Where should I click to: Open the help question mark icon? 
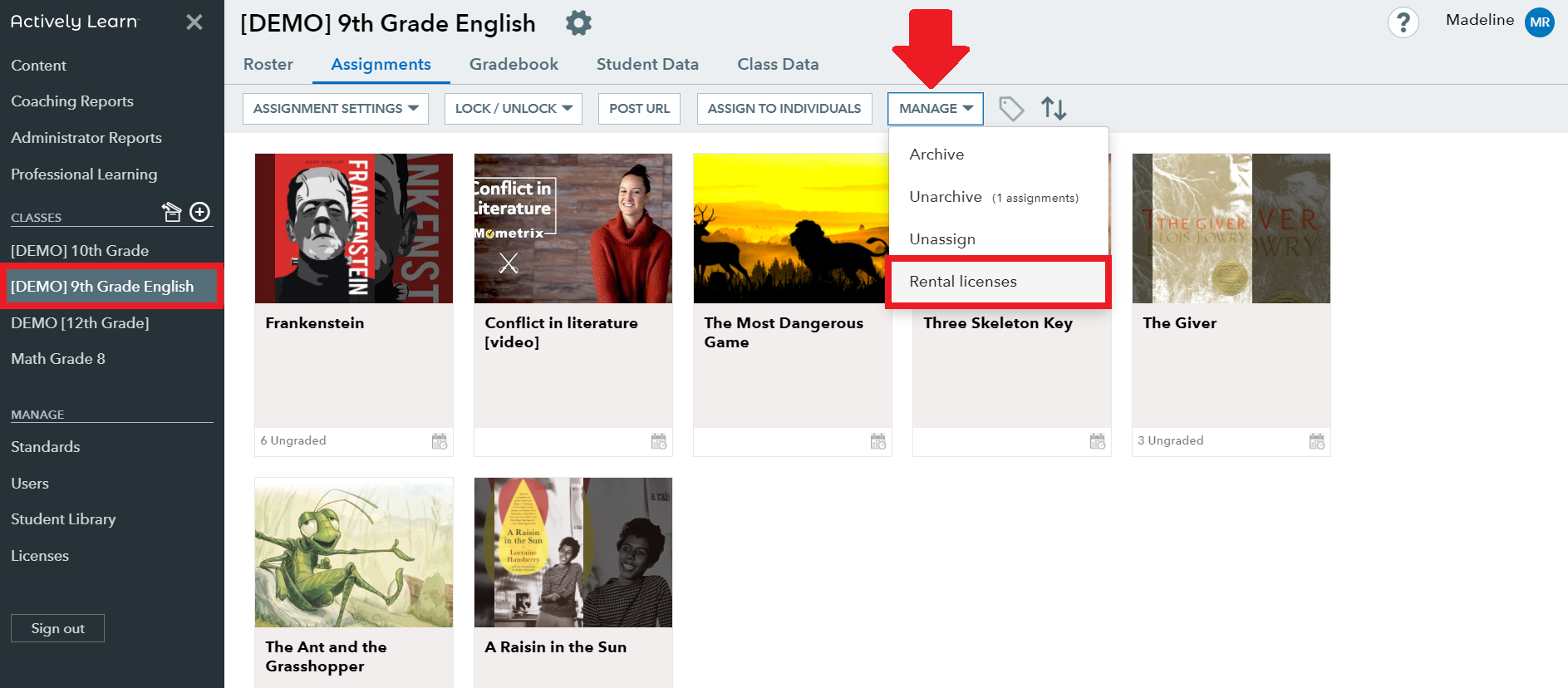[x=1403, y=22]
